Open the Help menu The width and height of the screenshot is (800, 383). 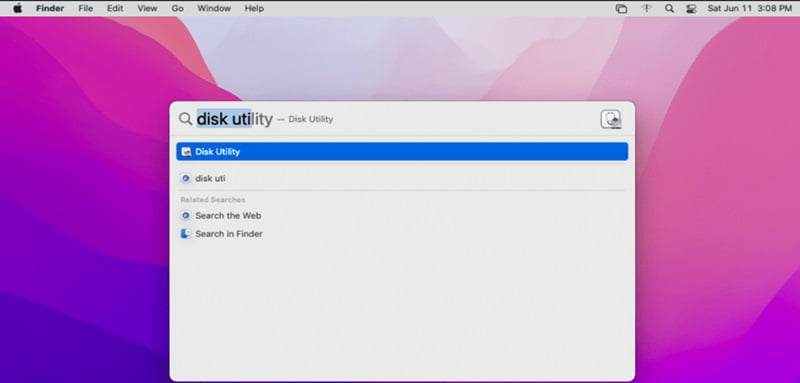(x=254, y=8)
